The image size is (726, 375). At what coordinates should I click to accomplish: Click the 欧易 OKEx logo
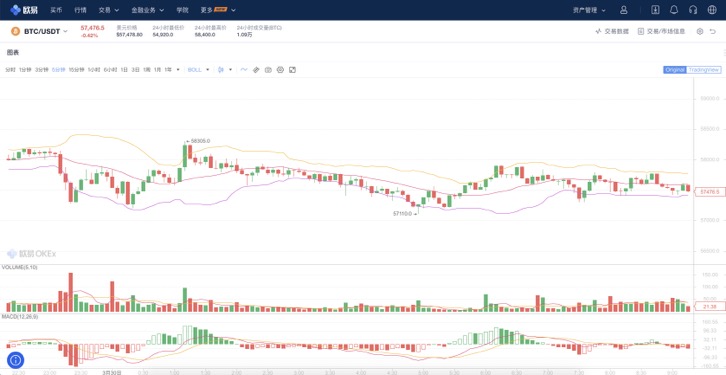(24, 10)
